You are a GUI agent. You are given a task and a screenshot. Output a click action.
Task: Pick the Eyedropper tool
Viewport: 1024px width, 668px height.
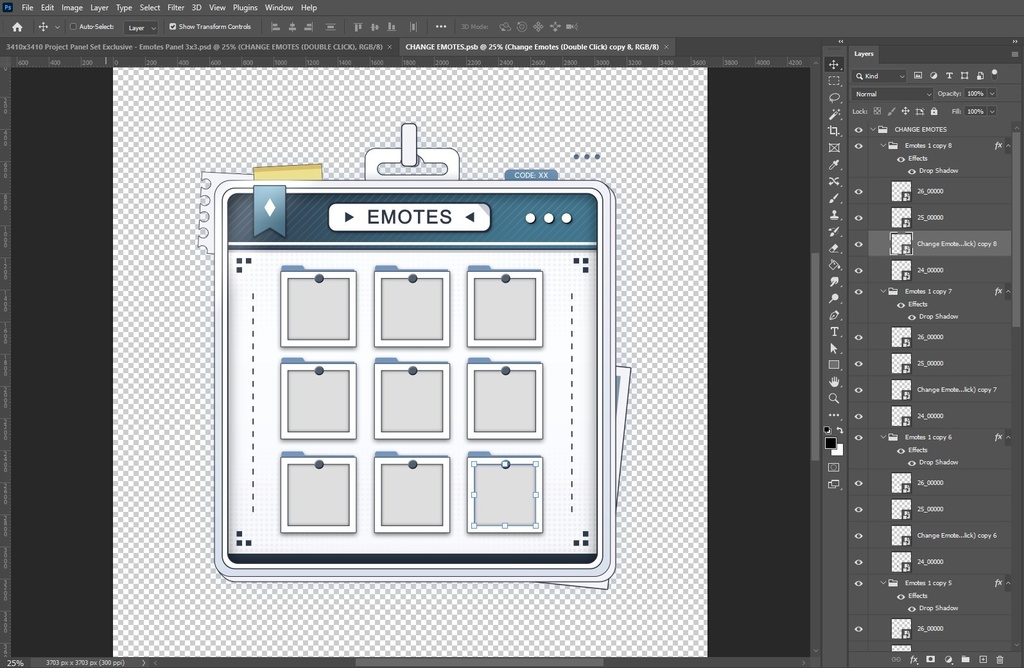point(834,165)
